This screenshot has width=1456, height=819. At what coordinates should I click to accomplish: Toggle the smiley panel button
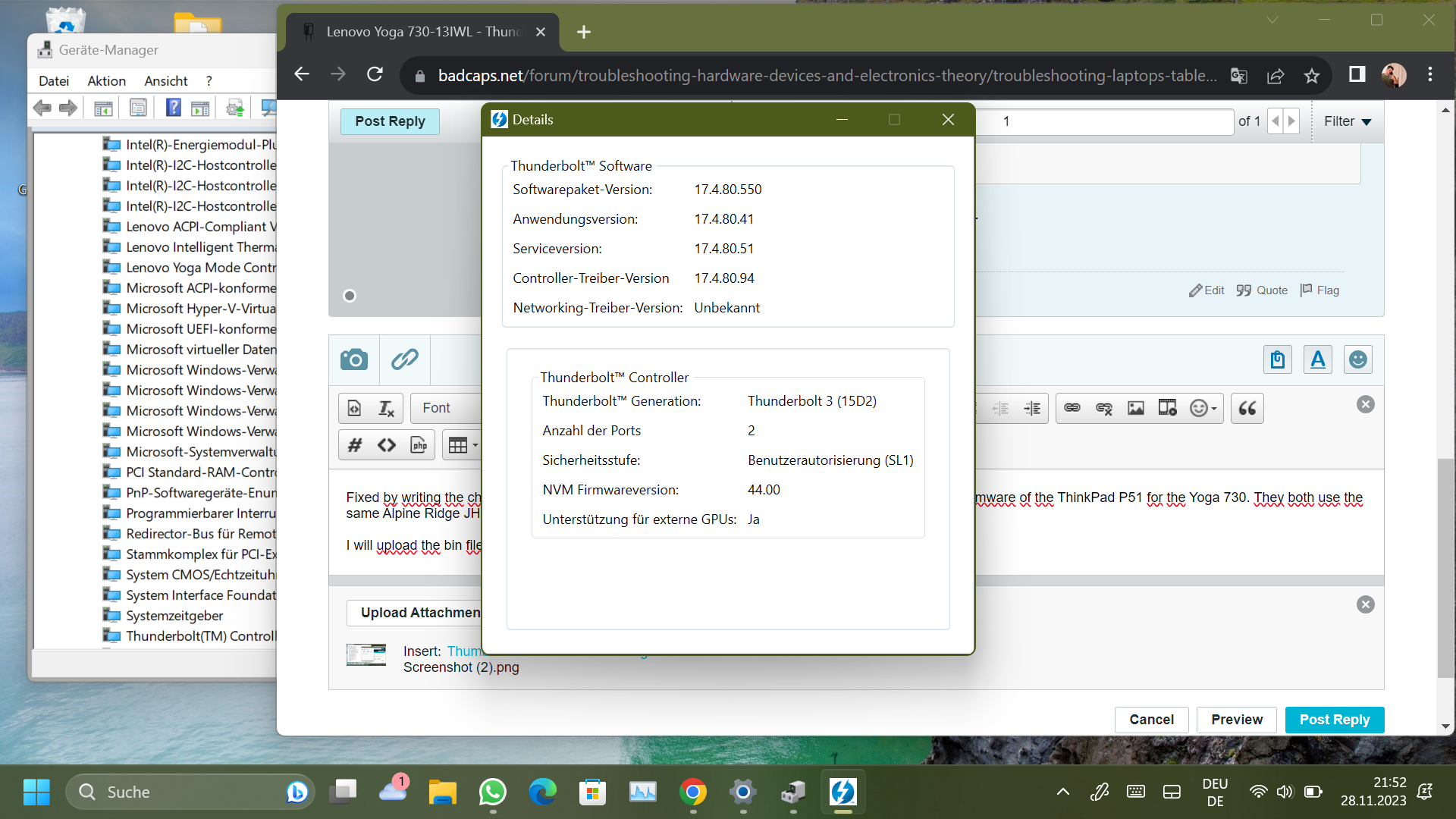[1357, 359]
